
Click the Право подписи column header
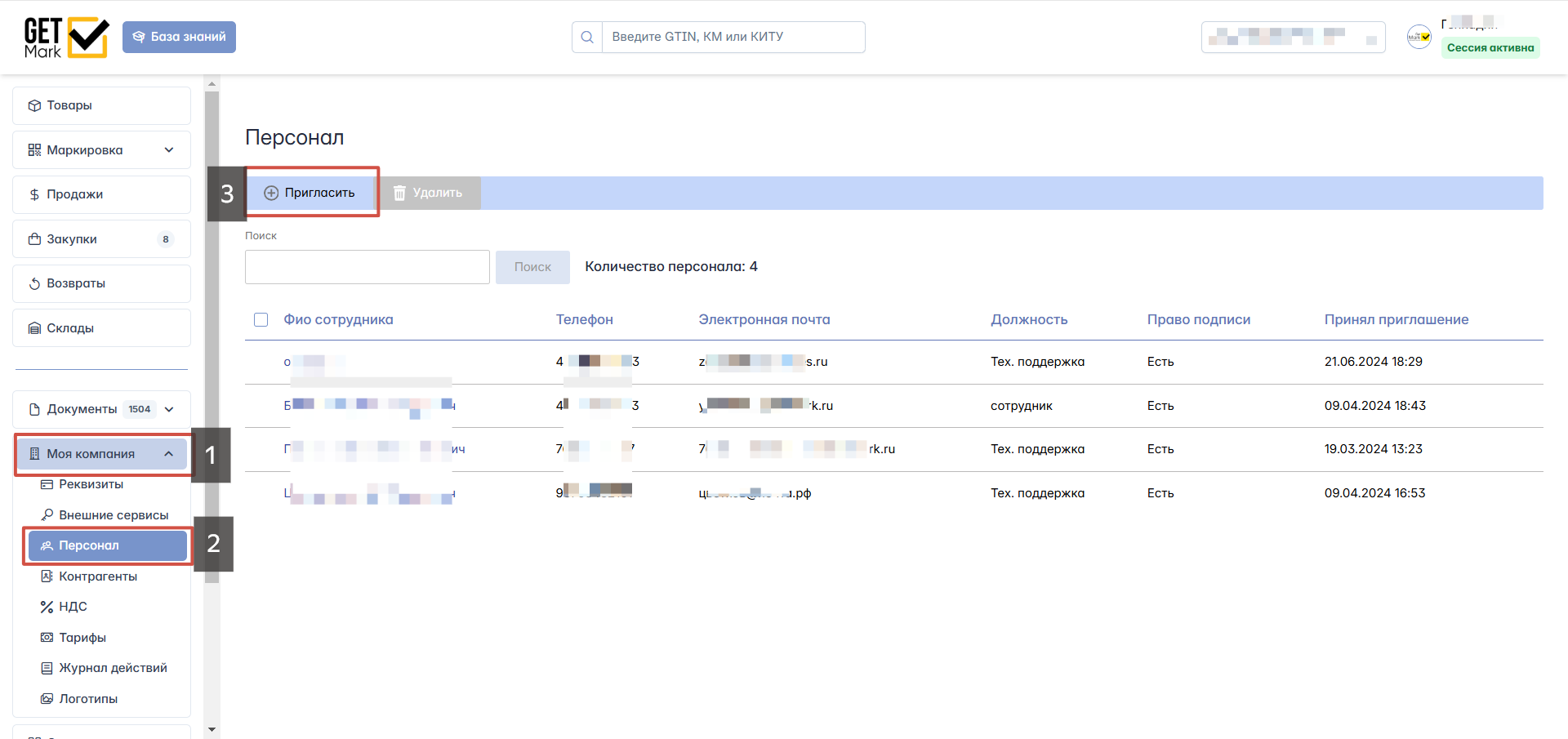click(1199, 319)
